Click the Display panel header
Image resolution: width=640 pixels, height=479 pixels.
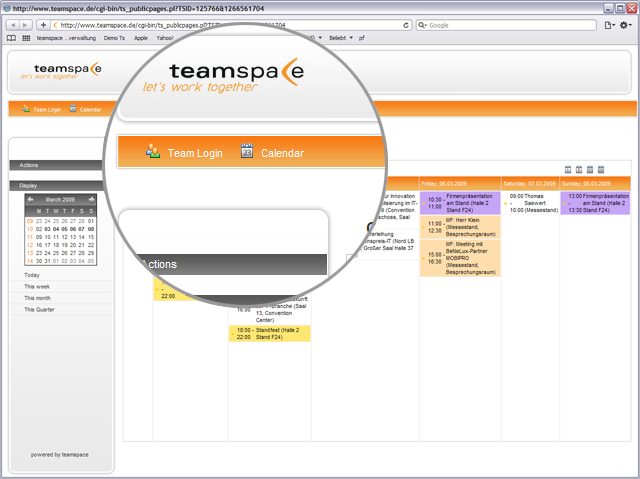[x=56, y=185]
